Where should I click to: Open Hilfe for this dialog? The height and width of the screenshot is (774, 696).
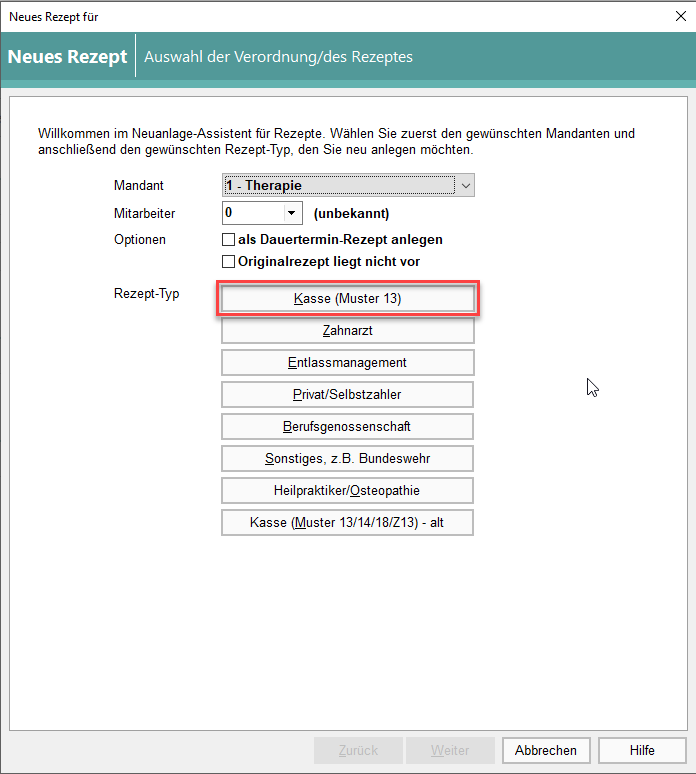coord(642,750)
